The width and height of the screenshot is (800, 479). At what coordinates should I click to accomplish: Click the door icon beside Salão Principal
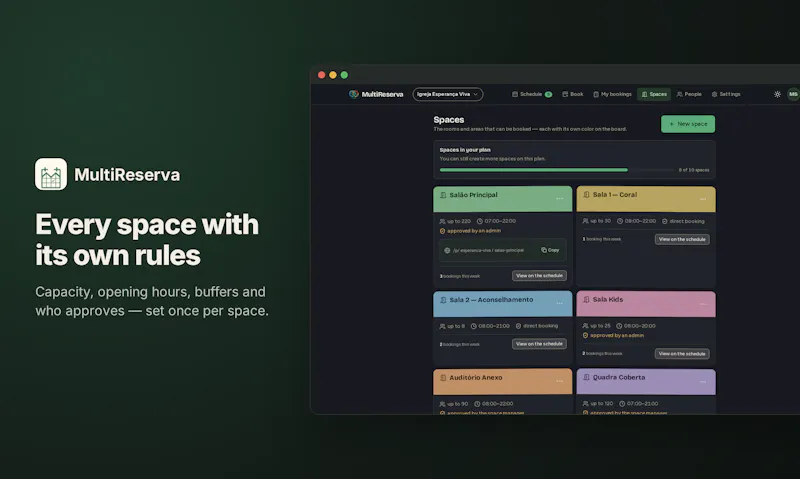pos(443,195)
